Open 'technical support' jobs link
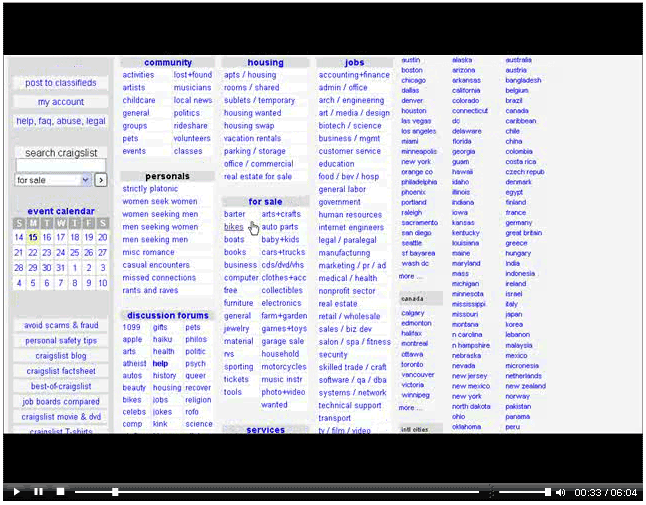The width and height of the screenshot is (646, 505). pyautogui.click(x=350, y=405)
